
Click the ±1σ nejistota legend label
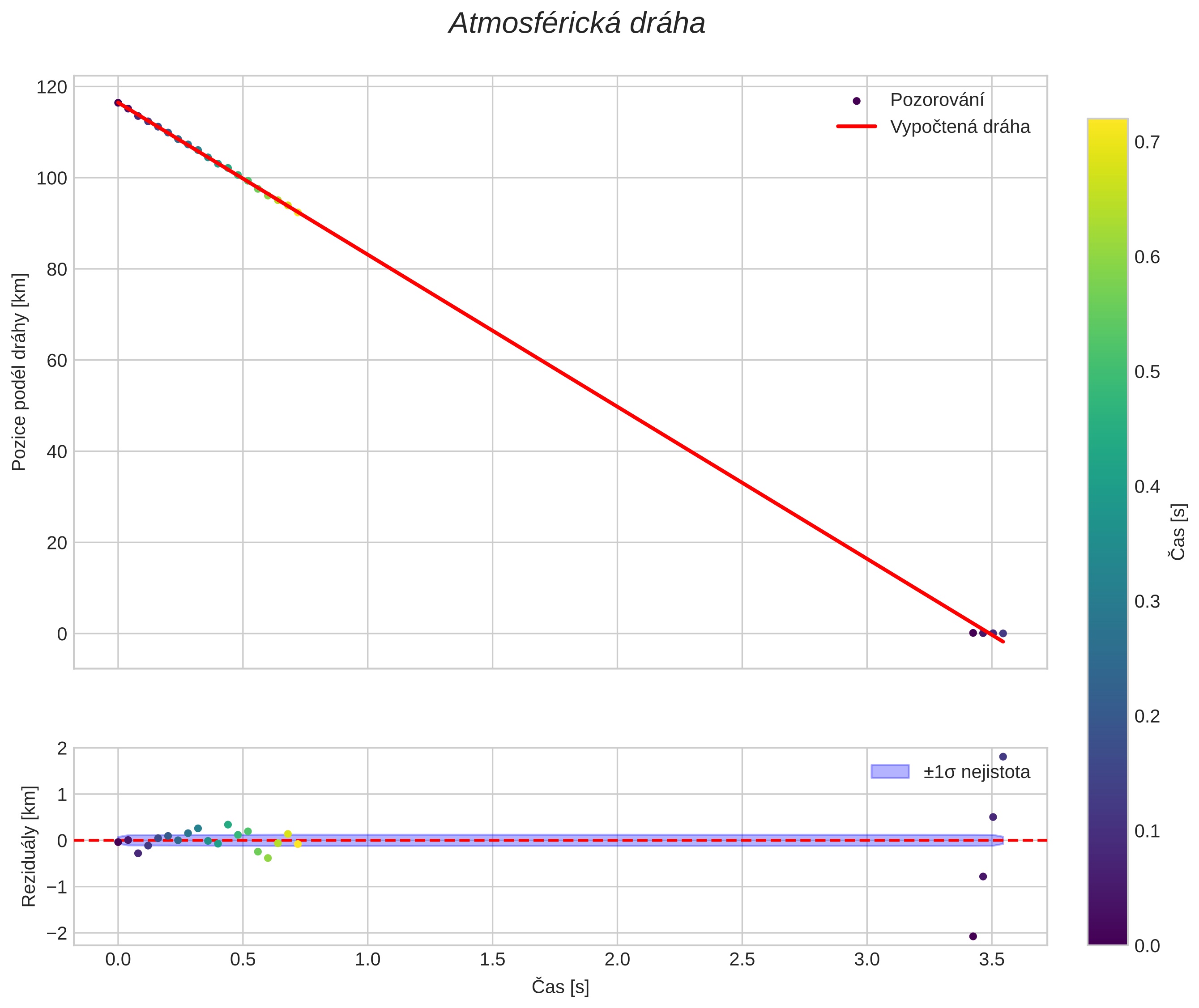coord(977,772)
